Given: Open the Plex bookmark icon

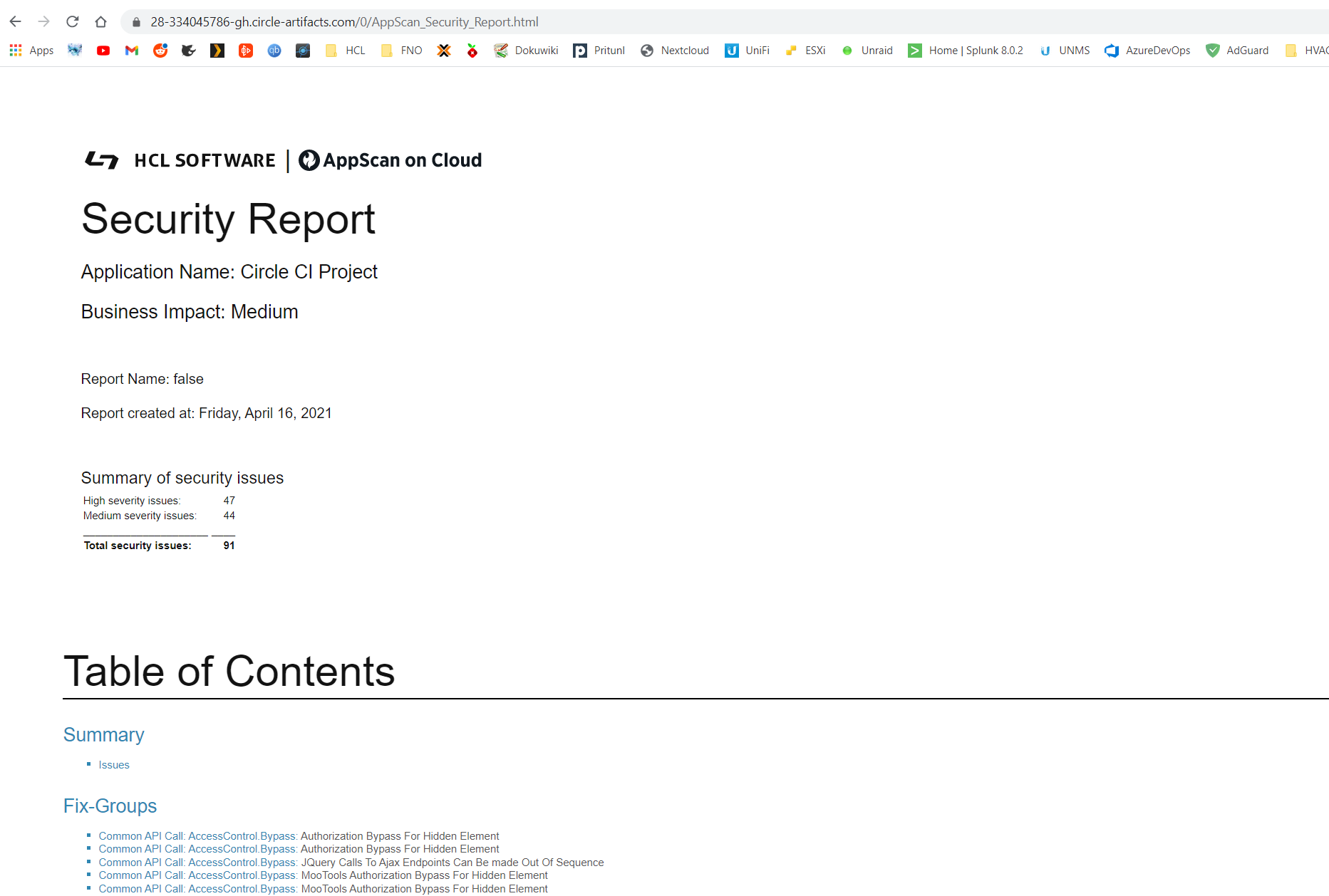Looking at the screenshot, I should (217, 51).
